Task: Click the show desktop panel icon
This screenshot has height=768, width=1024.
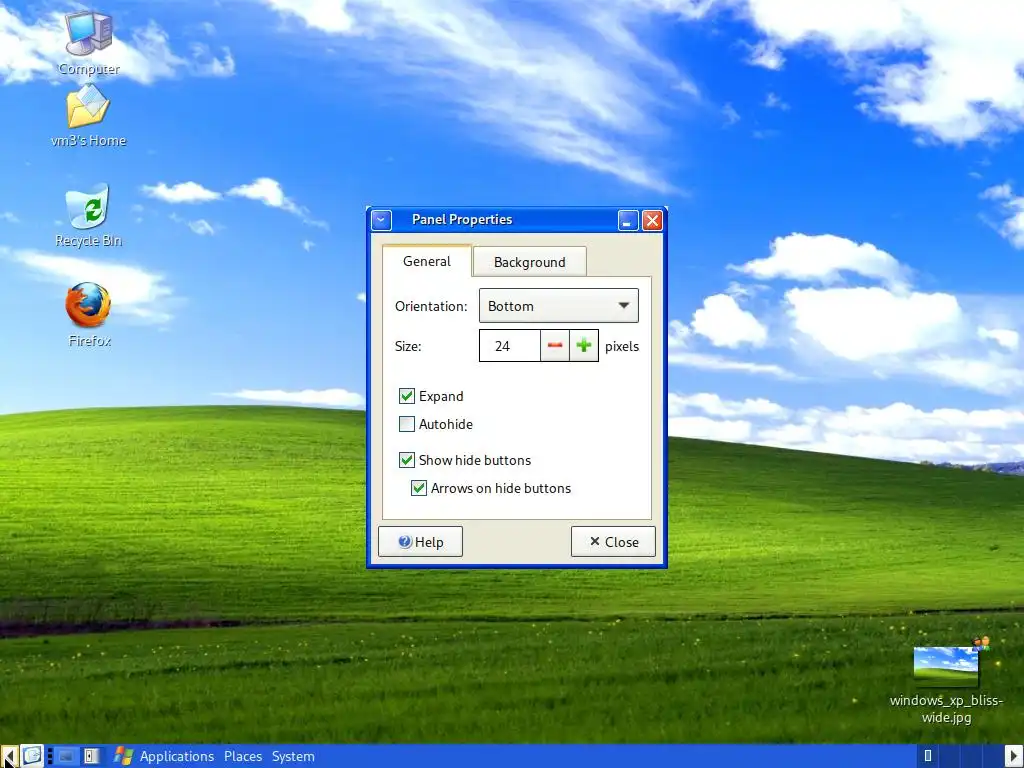Action: coord(32,756)
